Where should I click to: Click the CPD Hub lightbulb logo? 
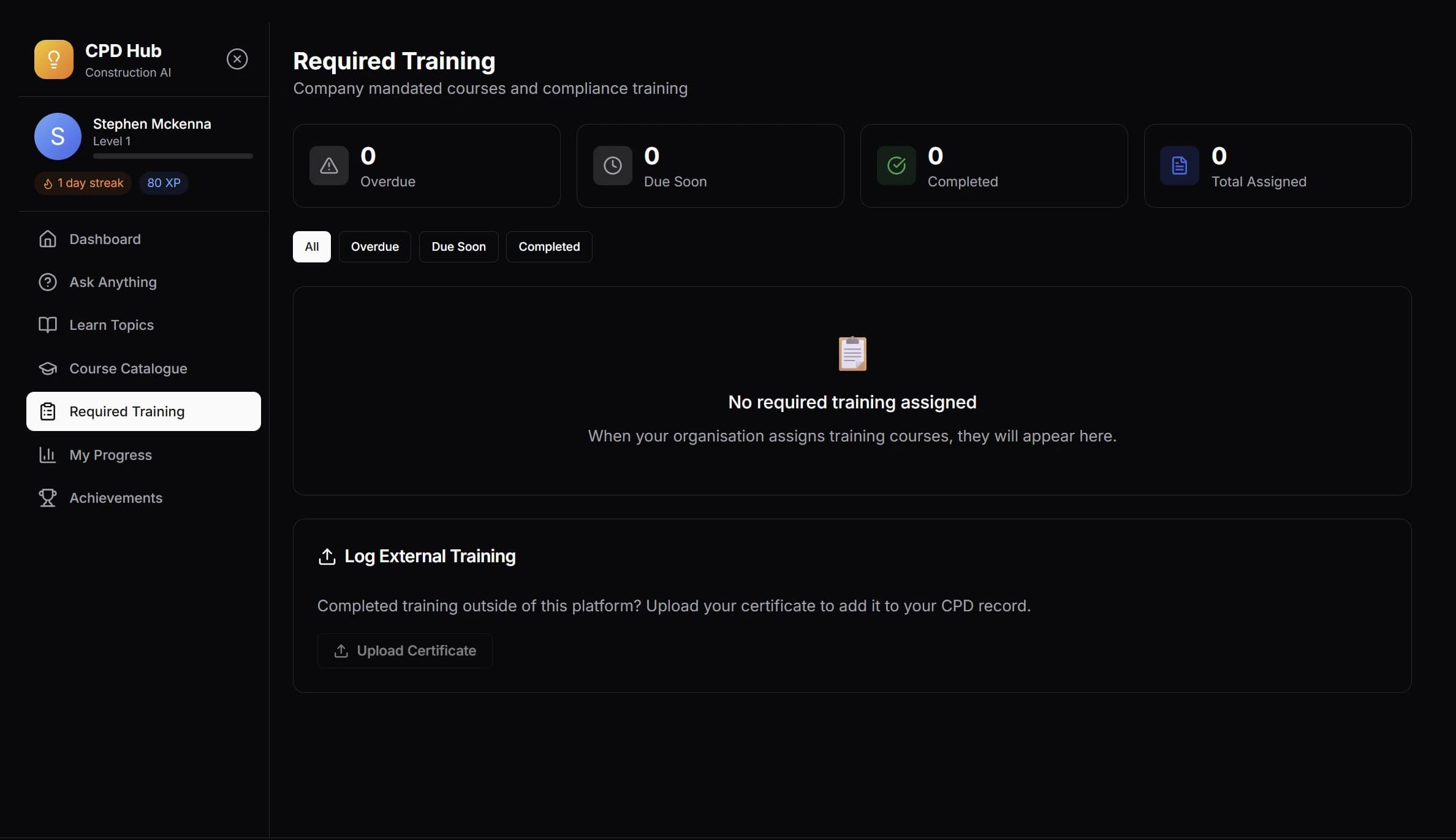pos(53,59)
